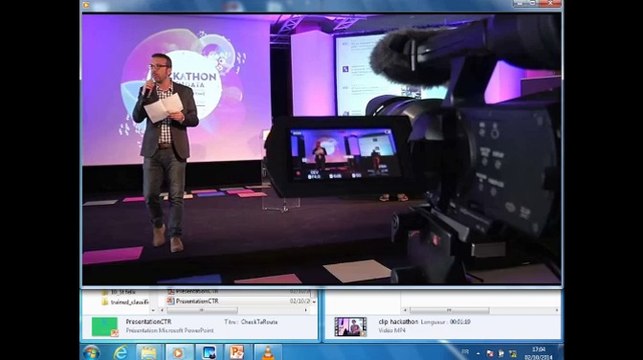Open the Windows Start menu orb
The width and height of the screenshot is (643, 360).
click(x=91, y=352)
